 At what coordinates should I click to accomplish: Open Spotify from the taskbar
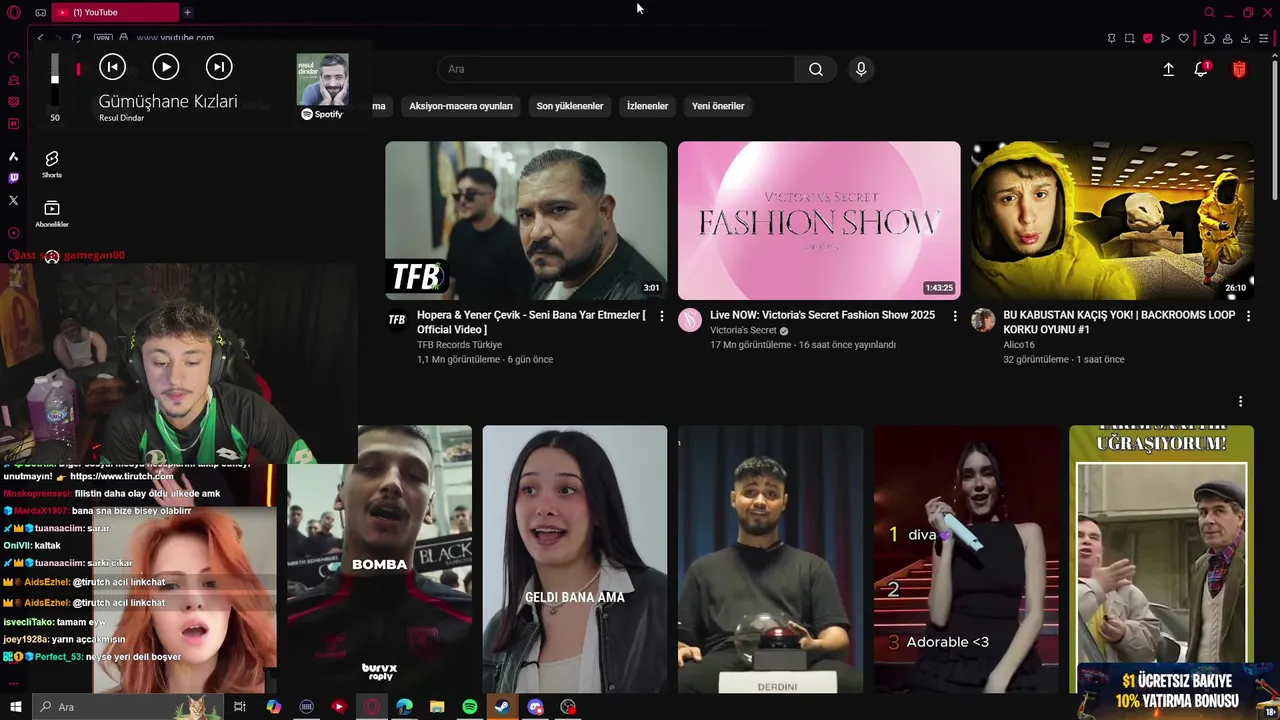point(470,707)
